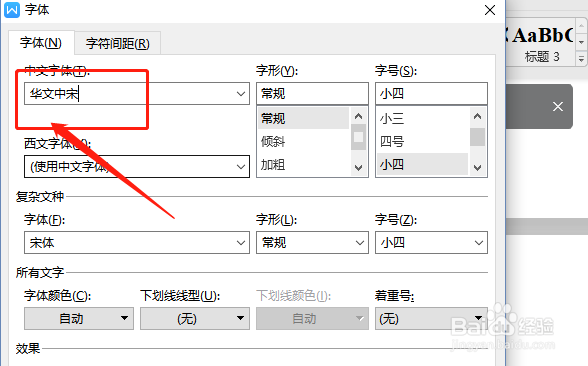Screen dimensions: 588x366
Task: Open the 字符间距(R) tab
Action: [x=118, y=44]
